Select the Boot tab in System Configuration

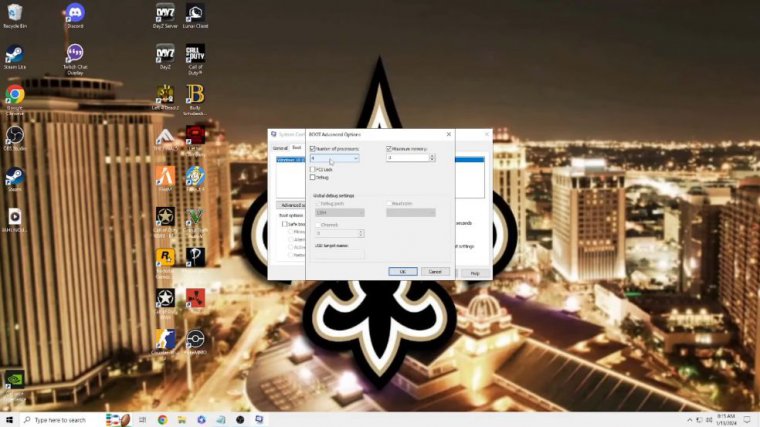296,147
